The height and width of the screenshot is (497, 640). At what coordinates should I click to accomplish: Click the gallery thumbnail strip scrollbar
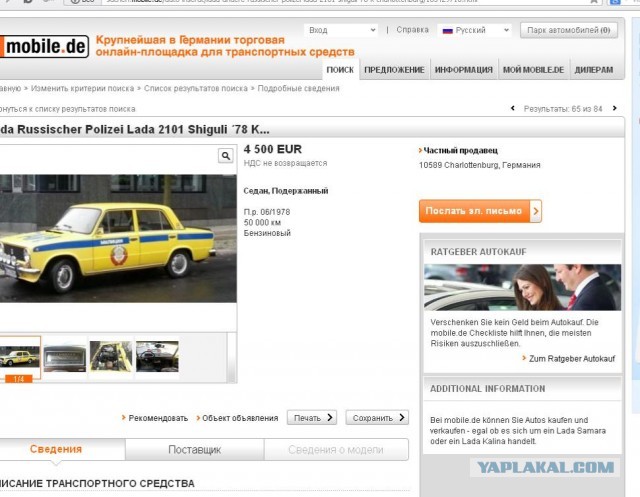(x=231, y=357)
